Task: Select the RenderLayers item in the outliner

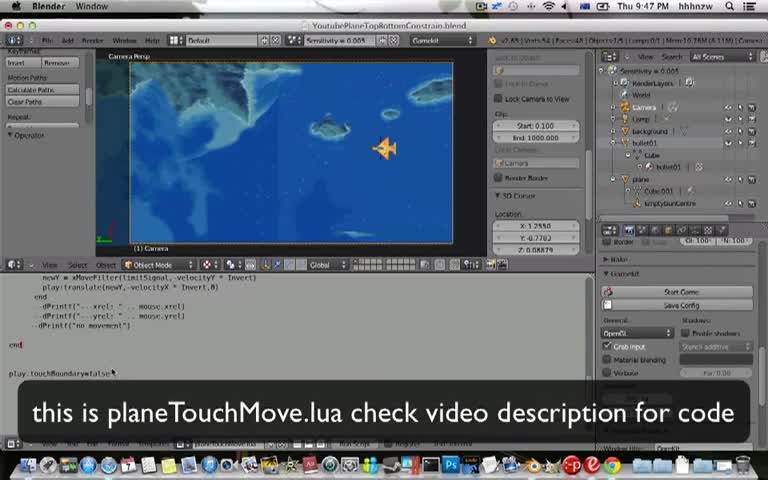Action: tap(652, 83)
